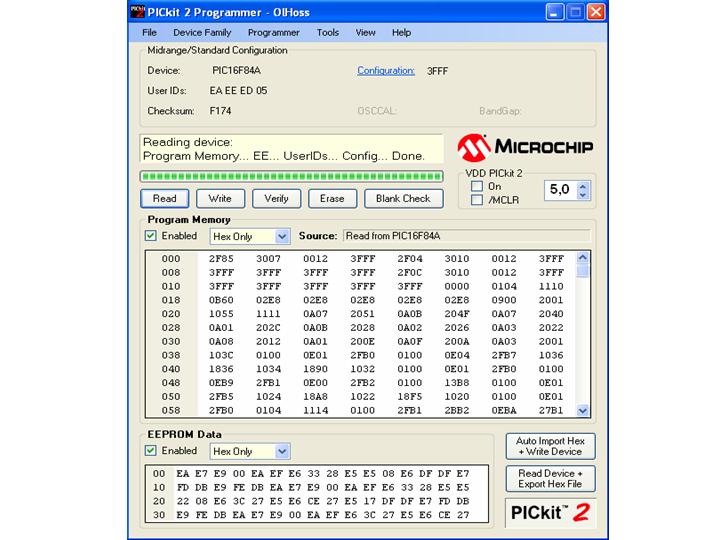Select program memory cell 18F5
Screen dimensions: 720x540
point(410,396)
